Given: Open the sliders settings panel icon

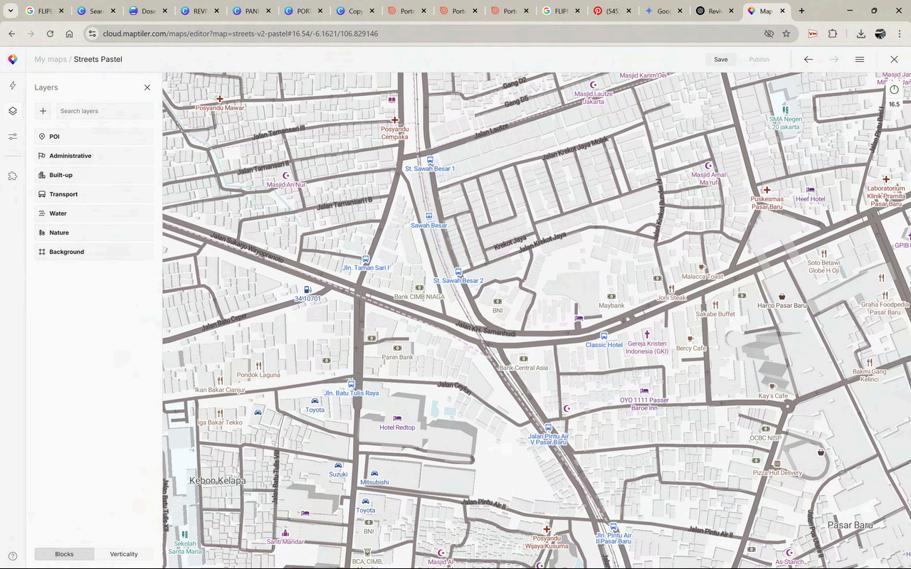Looking at the screenshot, I should pos(13,137).
